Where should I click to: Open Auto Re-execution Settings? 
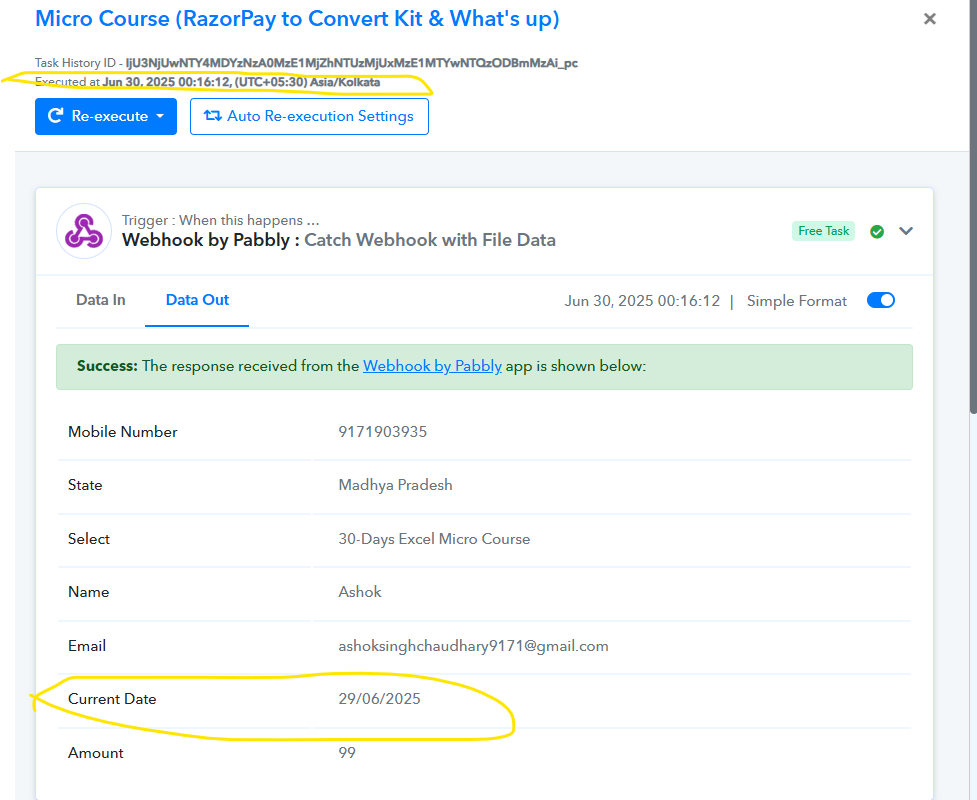tap(309, 117)
